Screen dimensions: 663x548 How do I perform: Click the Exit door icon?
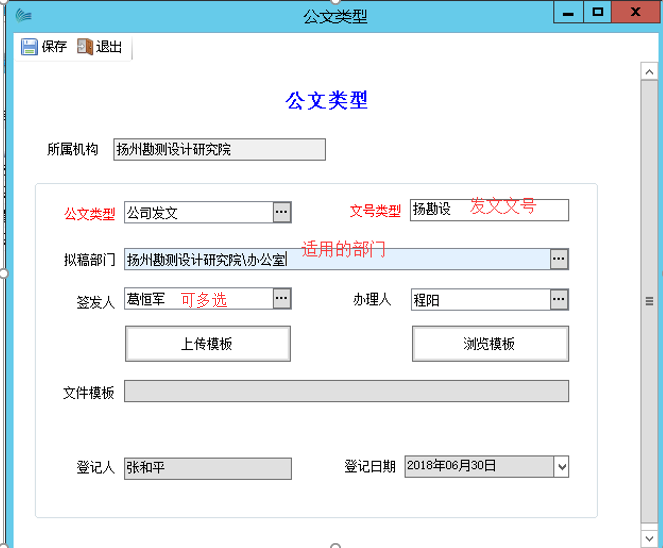(85, 47)
